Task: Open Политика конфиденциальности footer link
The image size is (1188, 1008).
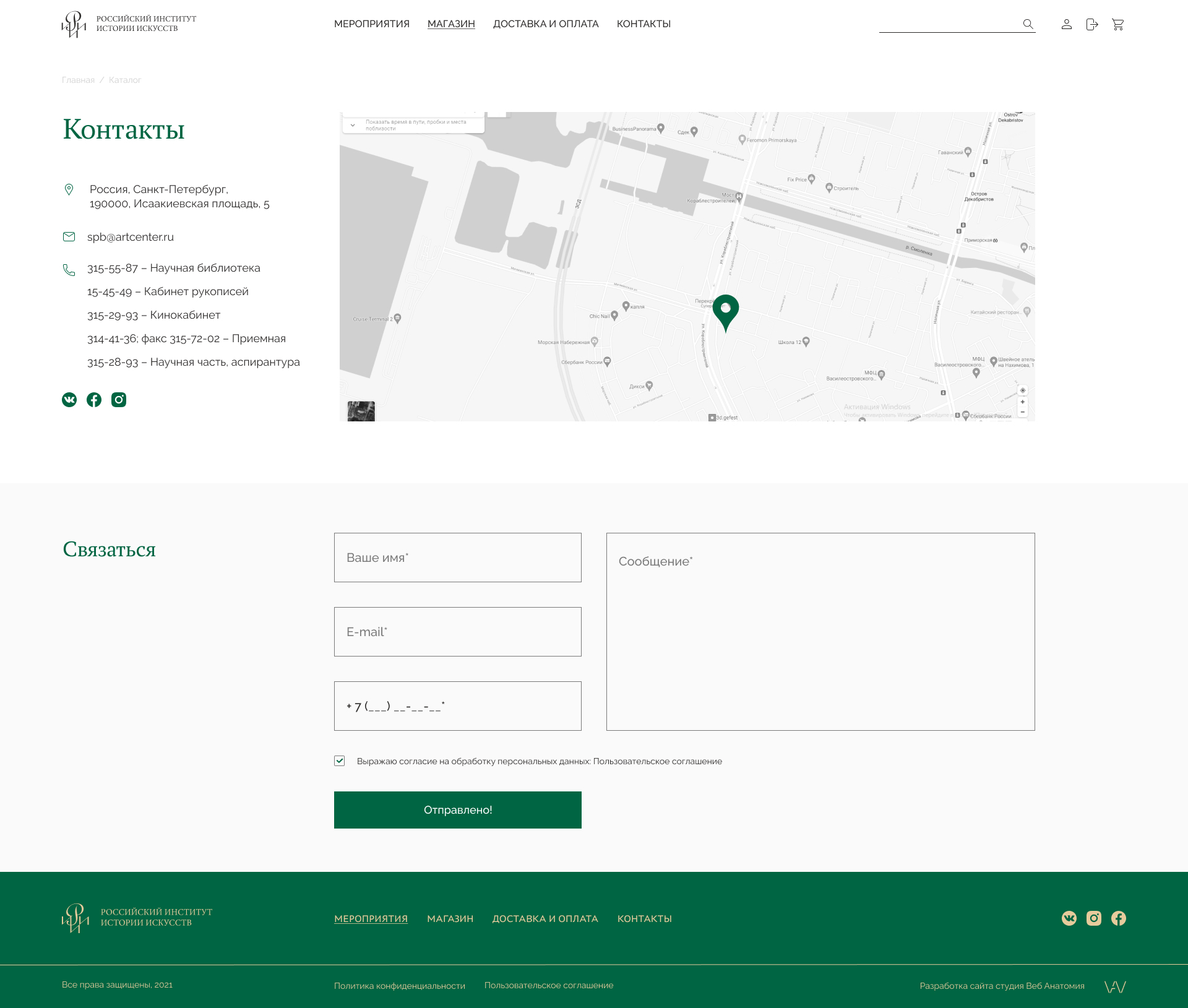Action: pos(399,986)
